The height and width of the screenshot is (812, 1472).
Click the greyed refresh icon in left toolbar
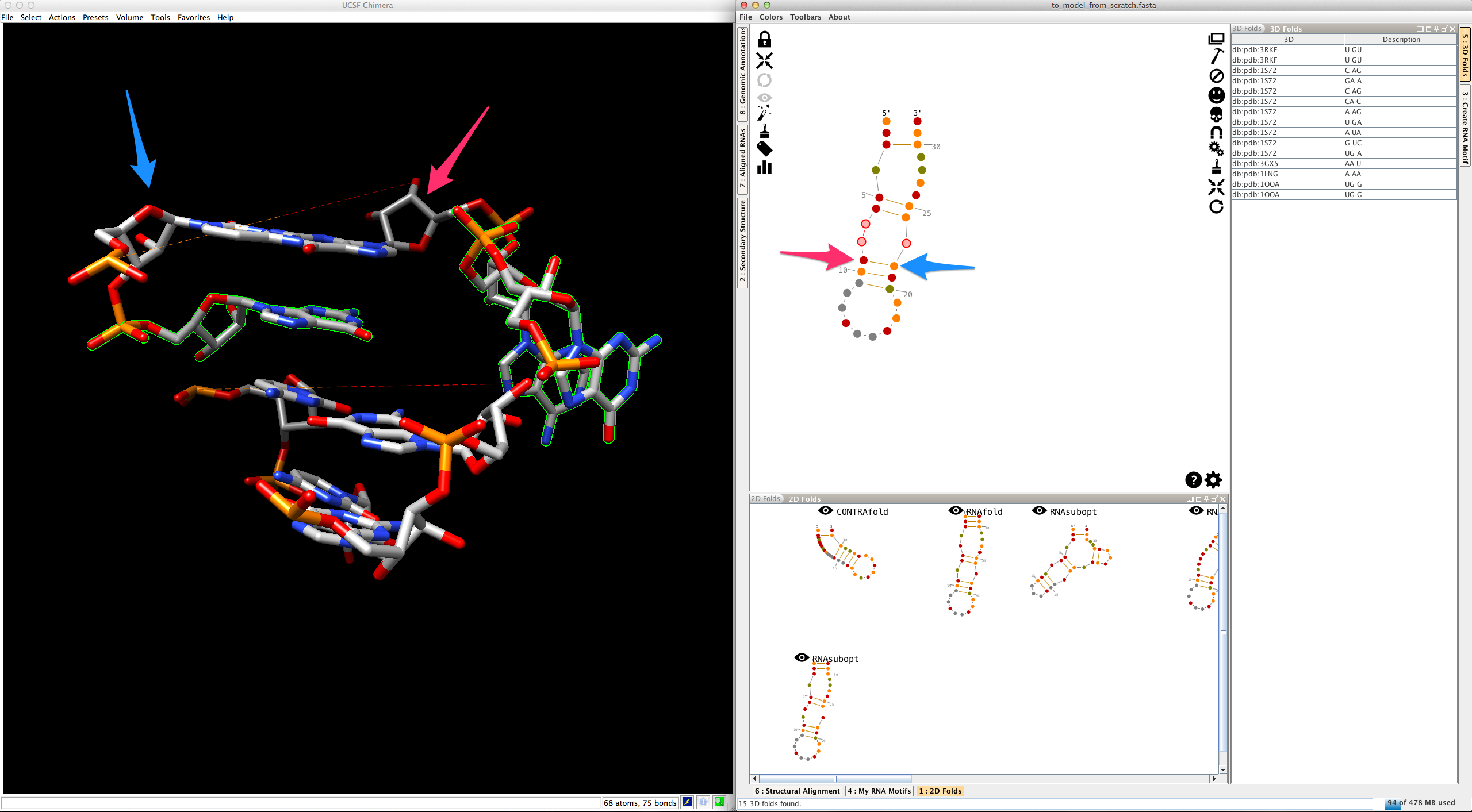[764, 80]
